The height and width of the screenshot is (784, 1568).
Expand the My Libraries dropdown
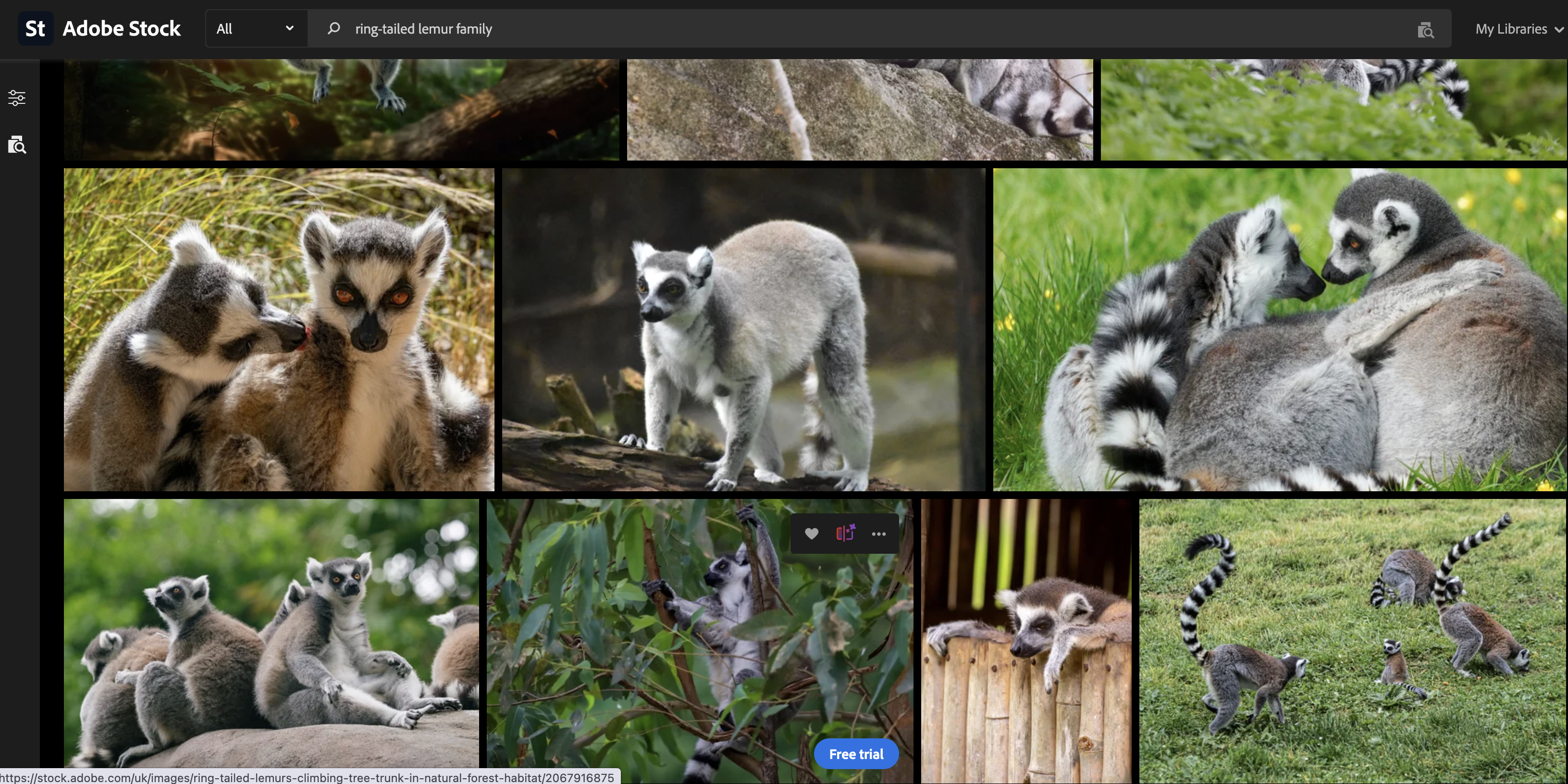click(1519, 29)
